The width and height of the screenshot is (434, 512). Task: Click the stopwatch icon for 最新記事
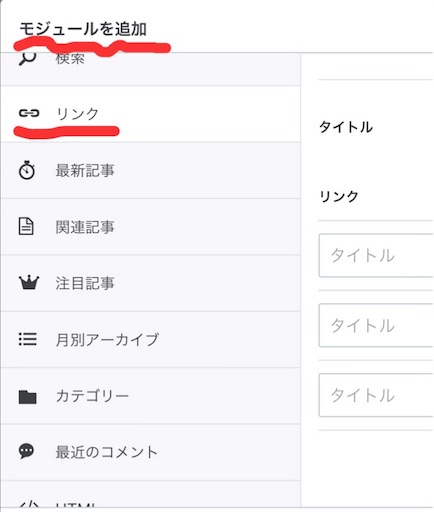tap(27, 170)
